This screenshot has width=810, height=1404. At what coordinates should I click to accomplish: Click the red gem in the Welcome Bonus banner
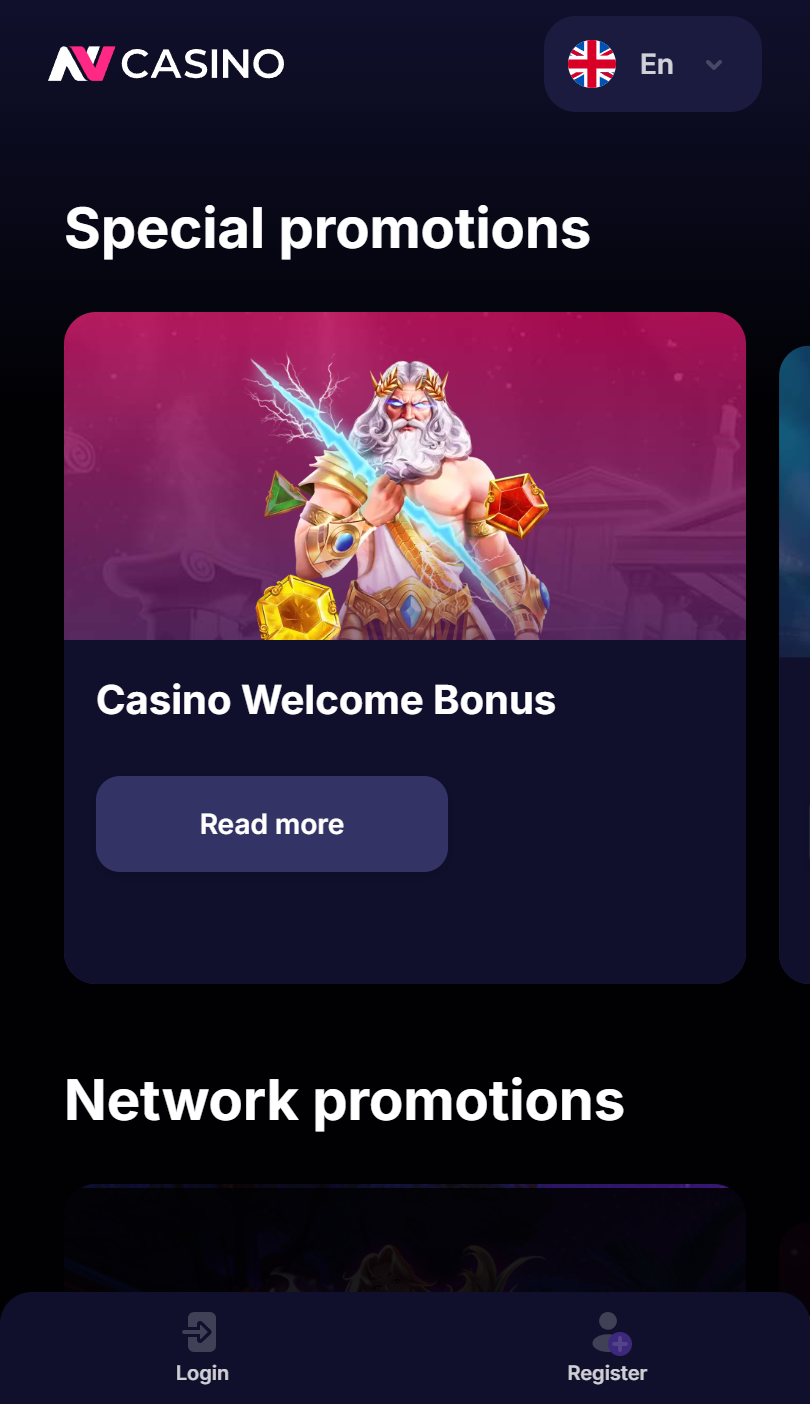point(516,505)
